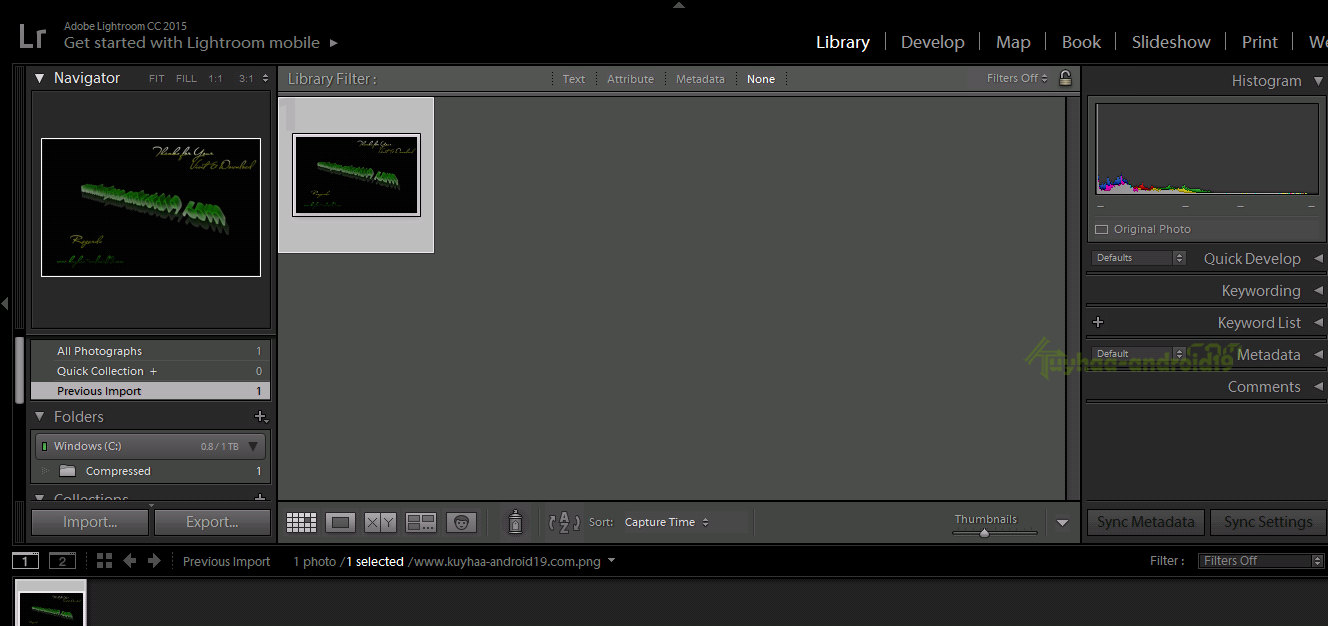Select the Text filter option

(x=574, y=79)
